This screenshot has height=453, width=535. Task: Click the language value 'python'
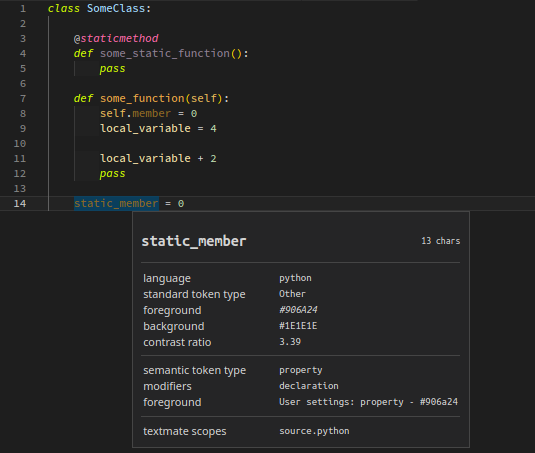[x=295, y=278]
